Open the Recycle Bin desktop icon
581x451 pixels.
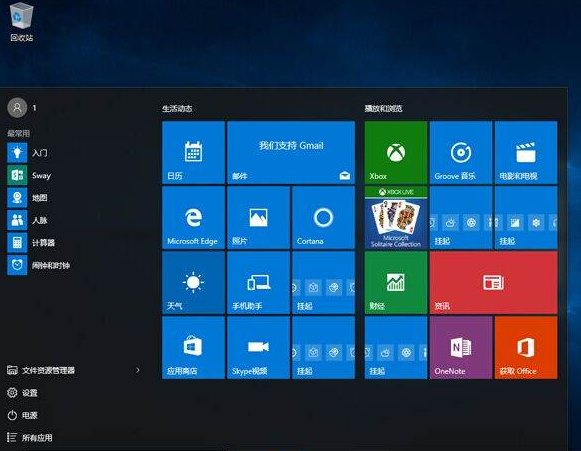coord(21,21)
